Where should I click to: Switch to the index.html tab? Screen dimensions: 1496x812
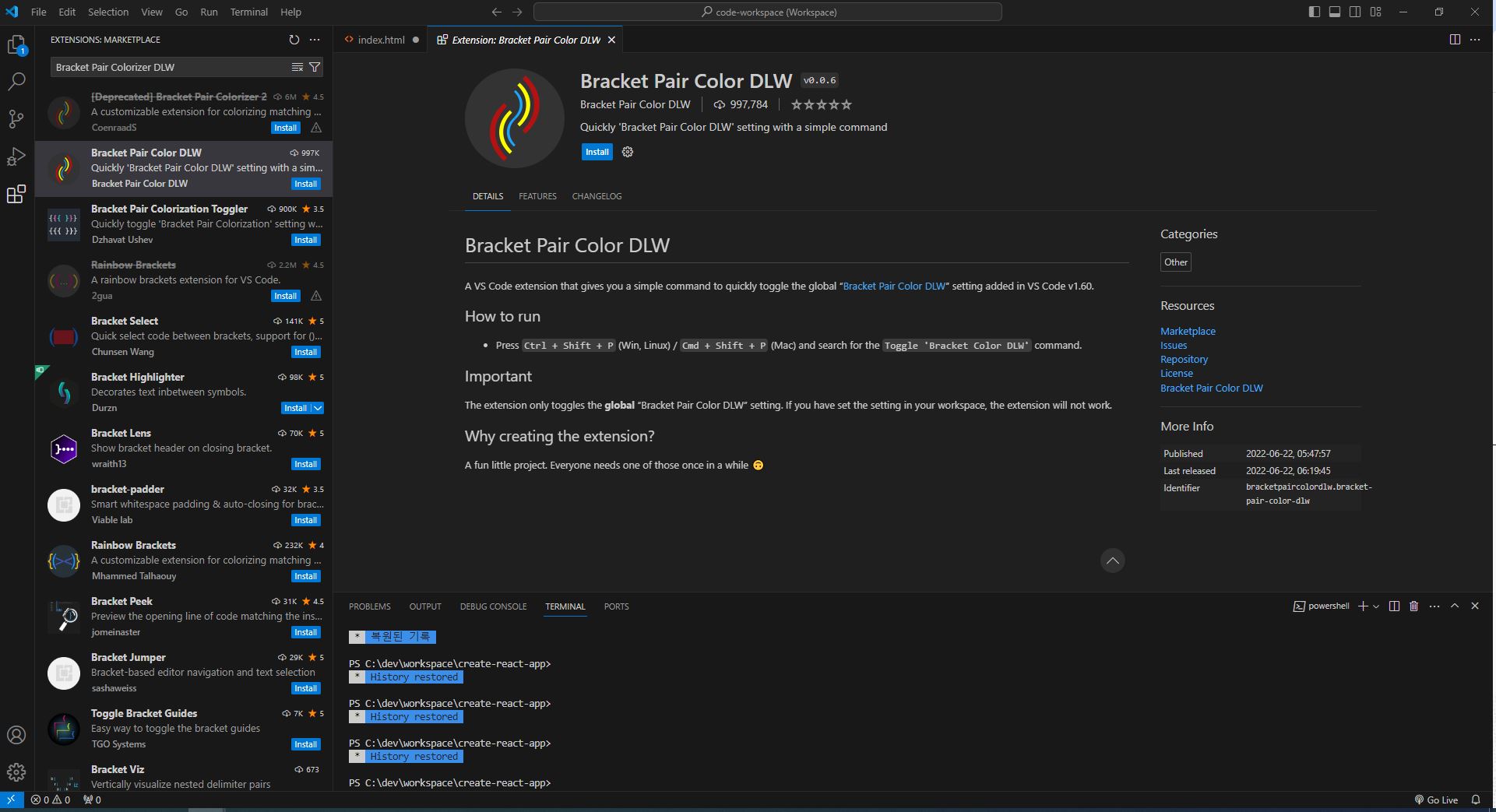click(x=381, y=40)
